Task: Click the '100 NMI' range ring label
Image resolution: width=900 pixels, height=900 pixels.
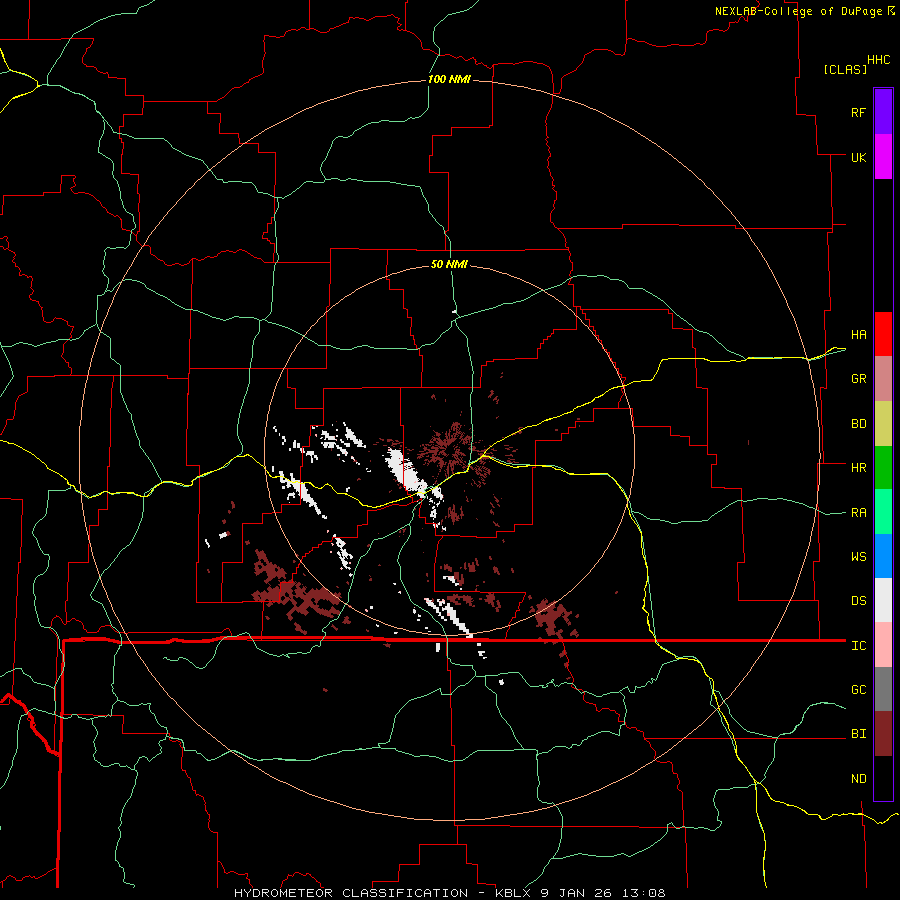Action: [449, 79]
